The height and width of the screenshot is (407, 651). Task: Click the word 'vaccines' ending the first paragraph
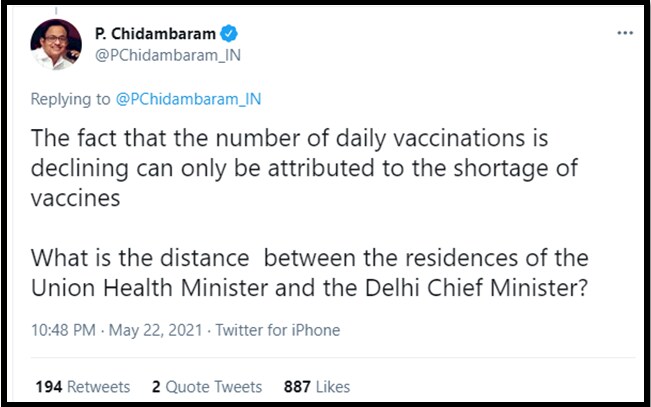[77, 198]
